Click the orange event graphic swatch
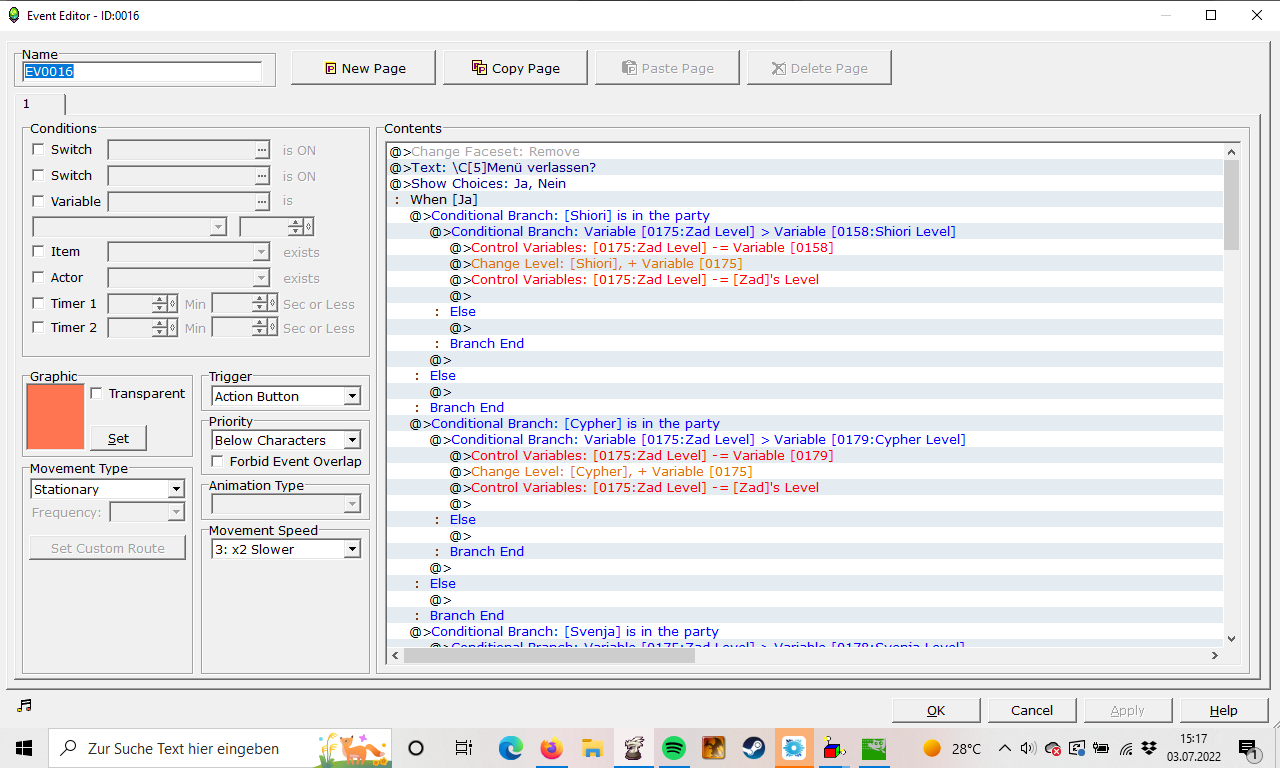Image resolution: width=1280 pixels, height=768 pixels. [x=56, y=417]
